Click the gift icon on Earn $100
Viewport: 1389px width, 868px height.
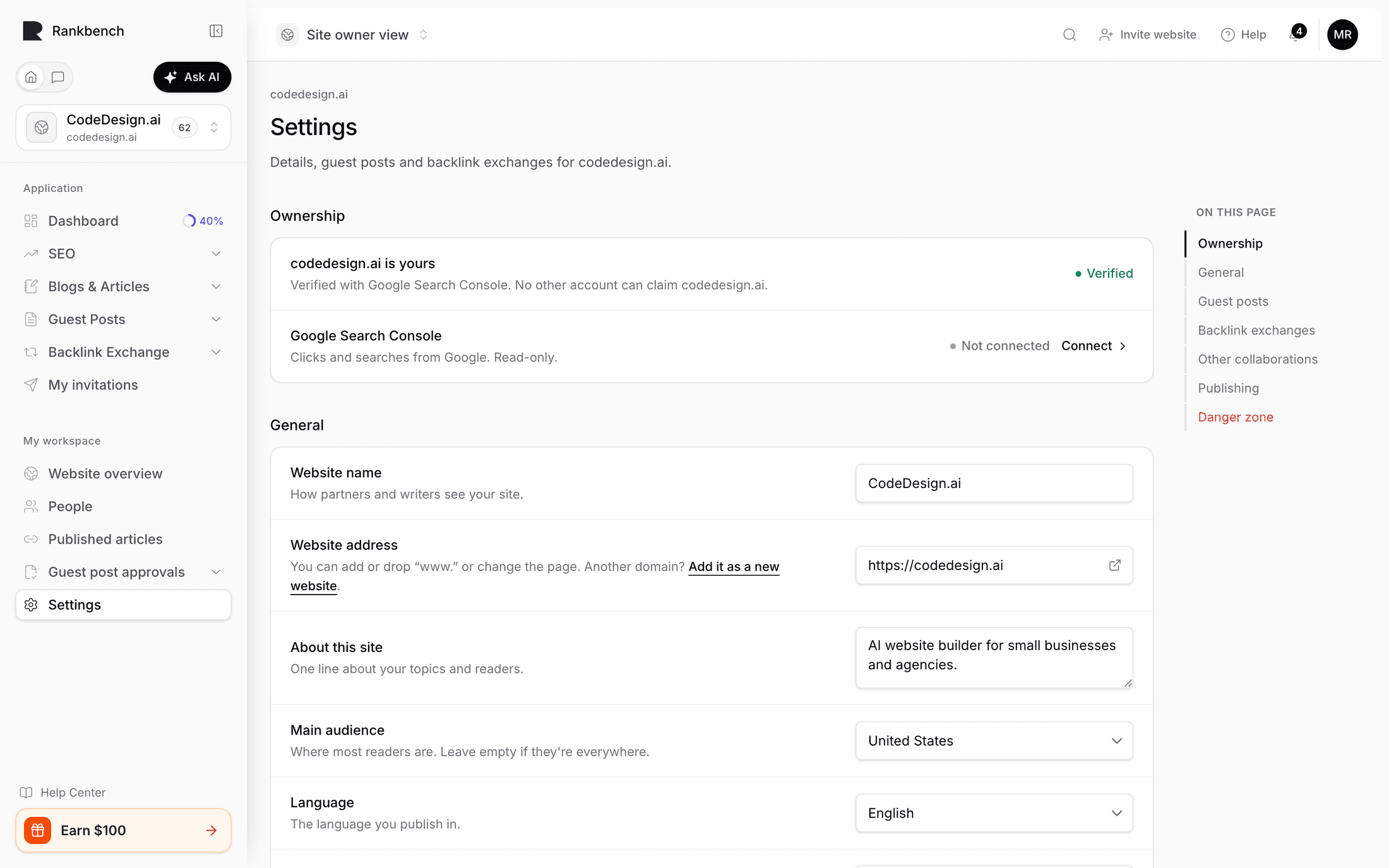point(38,830)
